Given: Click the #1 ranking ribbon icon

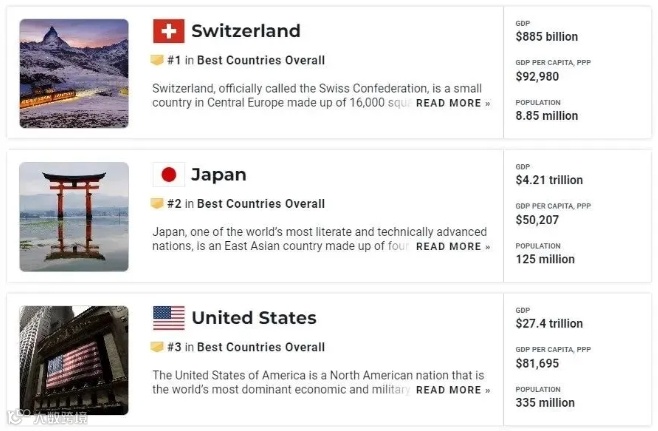Looking at the screenshot, I should [x=157, y=60].
